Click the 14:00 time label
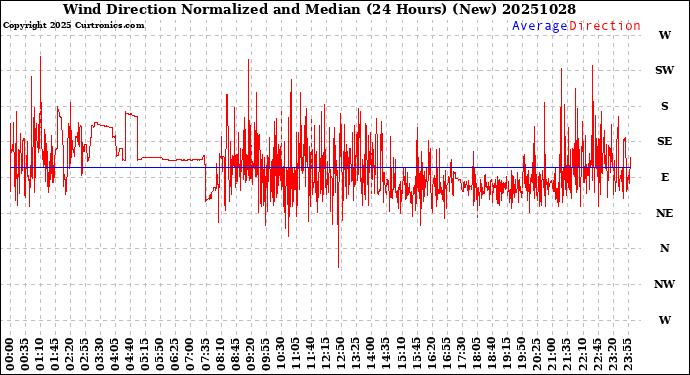The height and width of the screenshot is (375, 690). click(370, 353)
